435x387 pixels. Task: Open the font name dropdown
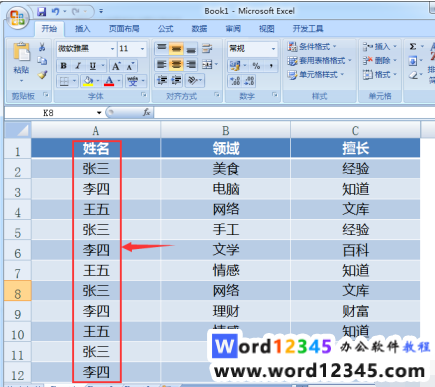coord(112,49)
